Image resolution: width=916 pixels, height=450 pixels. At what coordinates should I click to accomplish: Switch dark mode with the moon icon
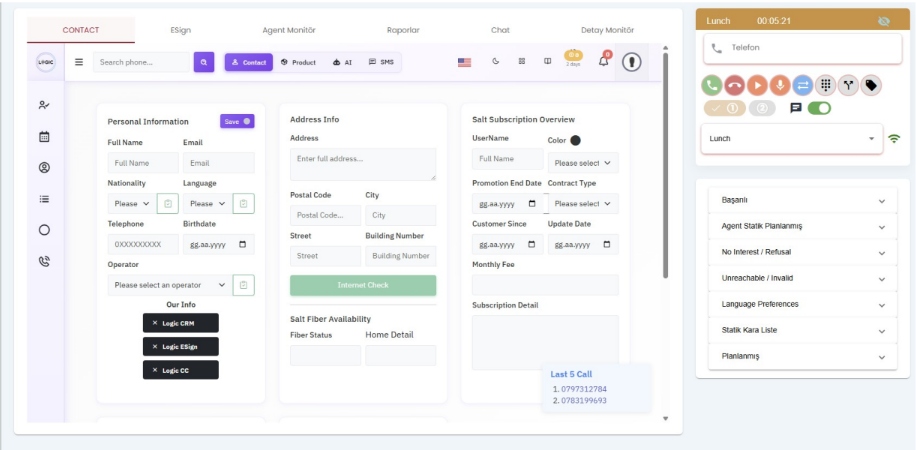(496, 62)
